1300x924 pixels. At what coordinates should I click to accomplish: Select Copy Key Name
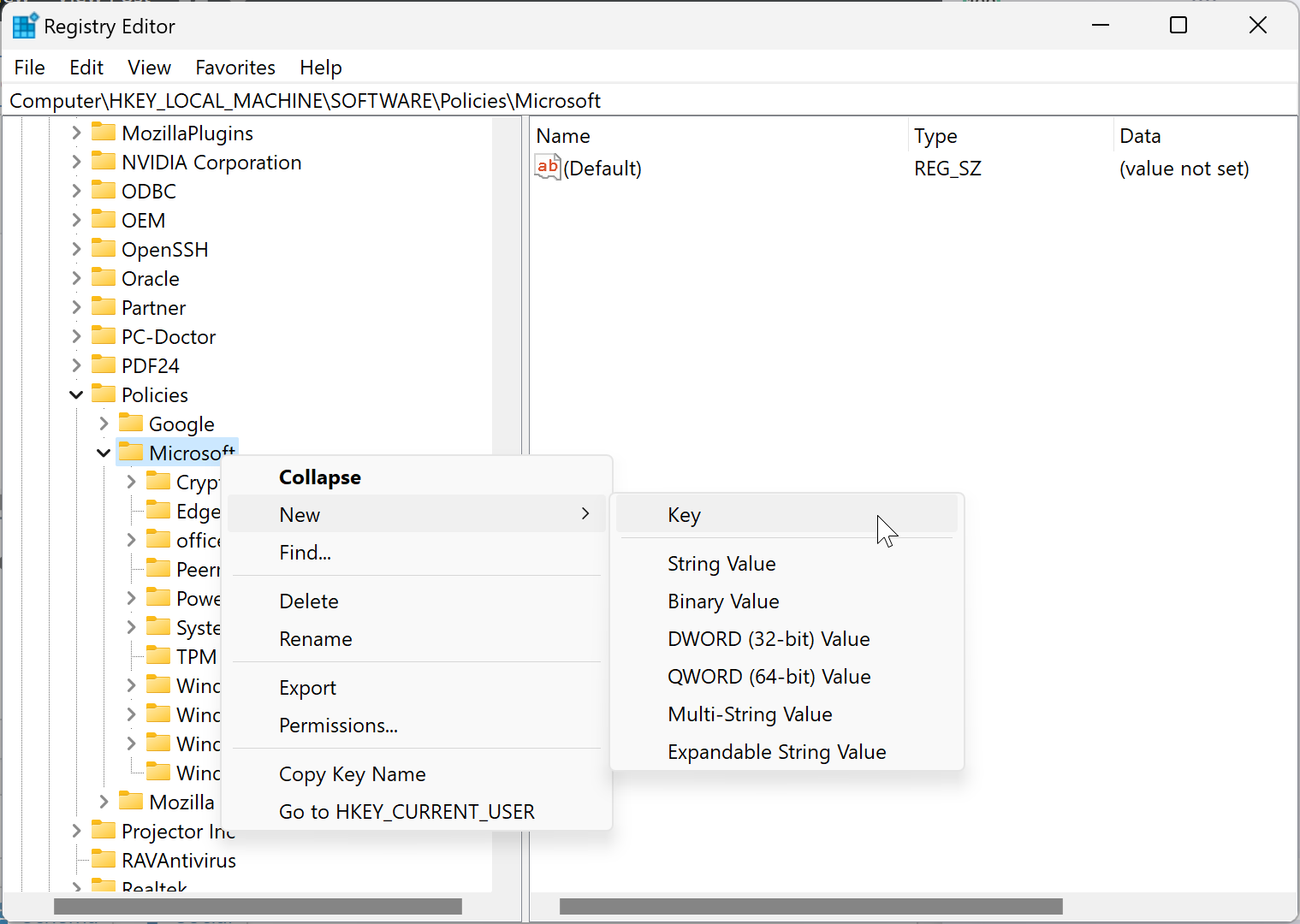pyautogui.click(x=417, y=773)
